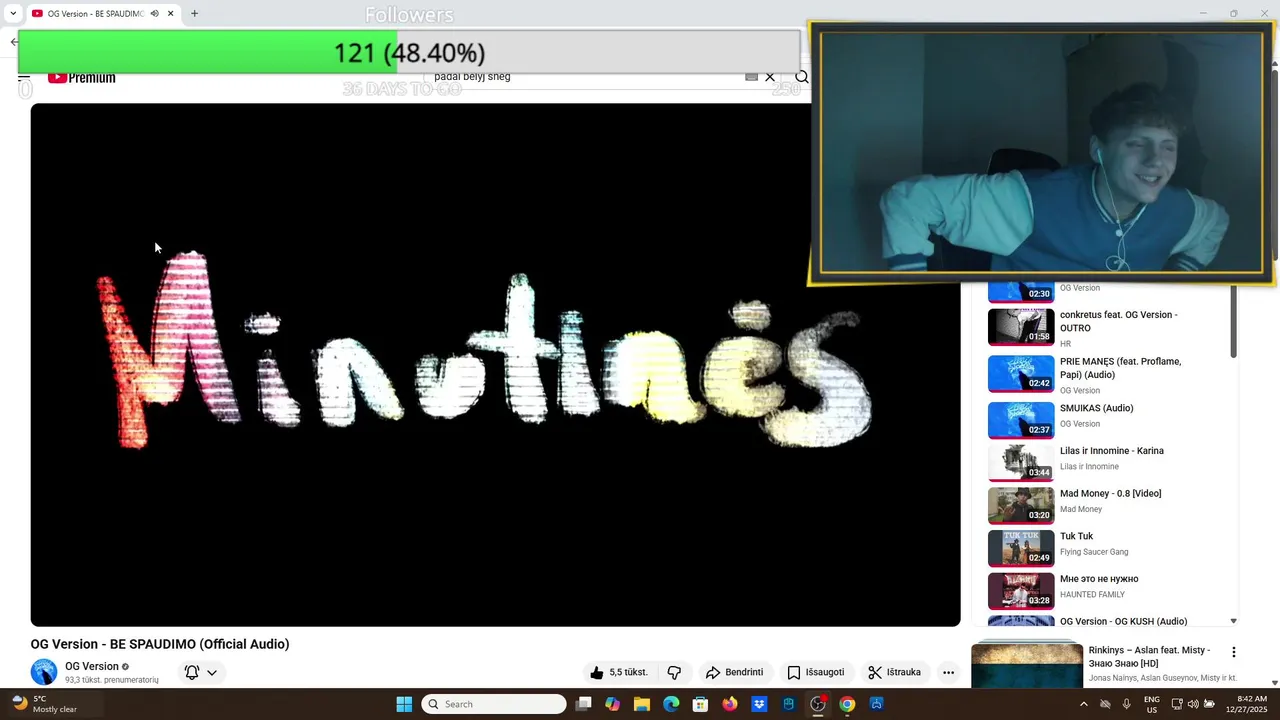Clear the YouTube search field
The height and width of the screenshot is (720, 1280).
point(770,77)
